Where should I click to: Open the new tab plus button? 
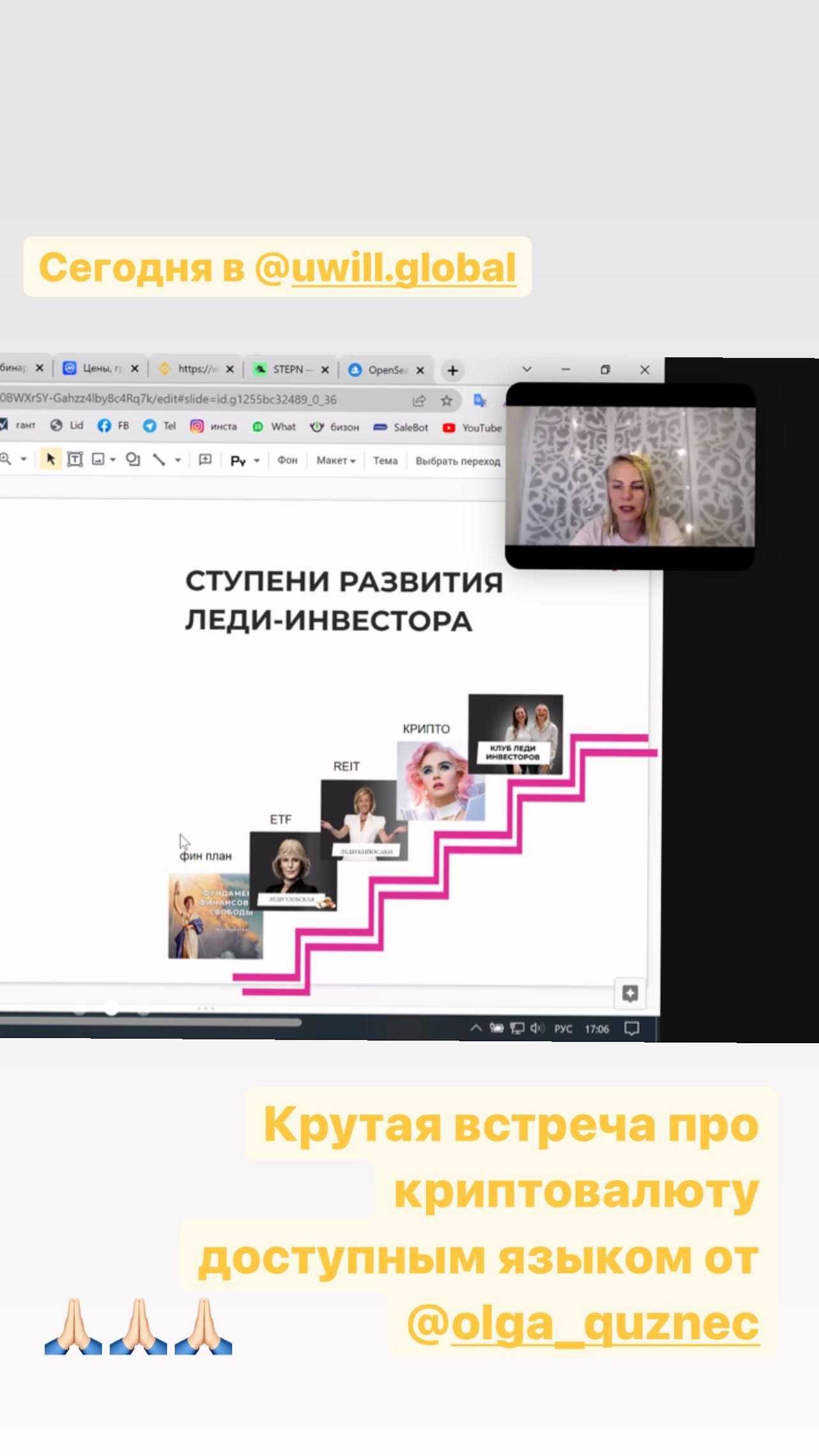point(452,370)
